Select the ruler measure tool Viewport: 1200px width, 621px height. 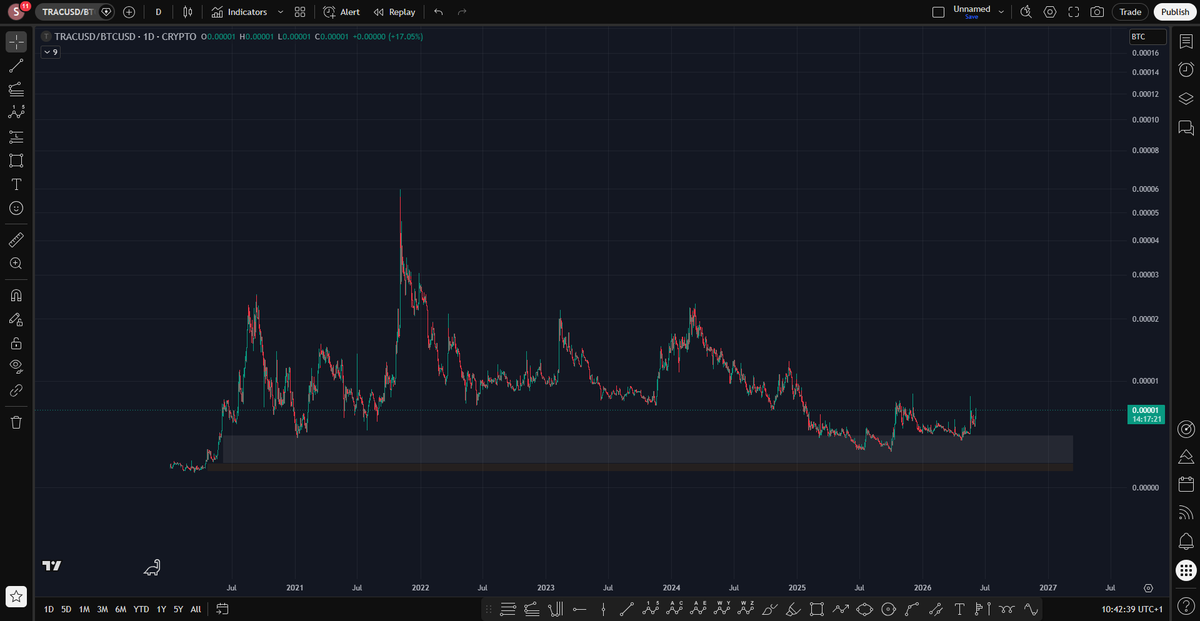[16, 240]
